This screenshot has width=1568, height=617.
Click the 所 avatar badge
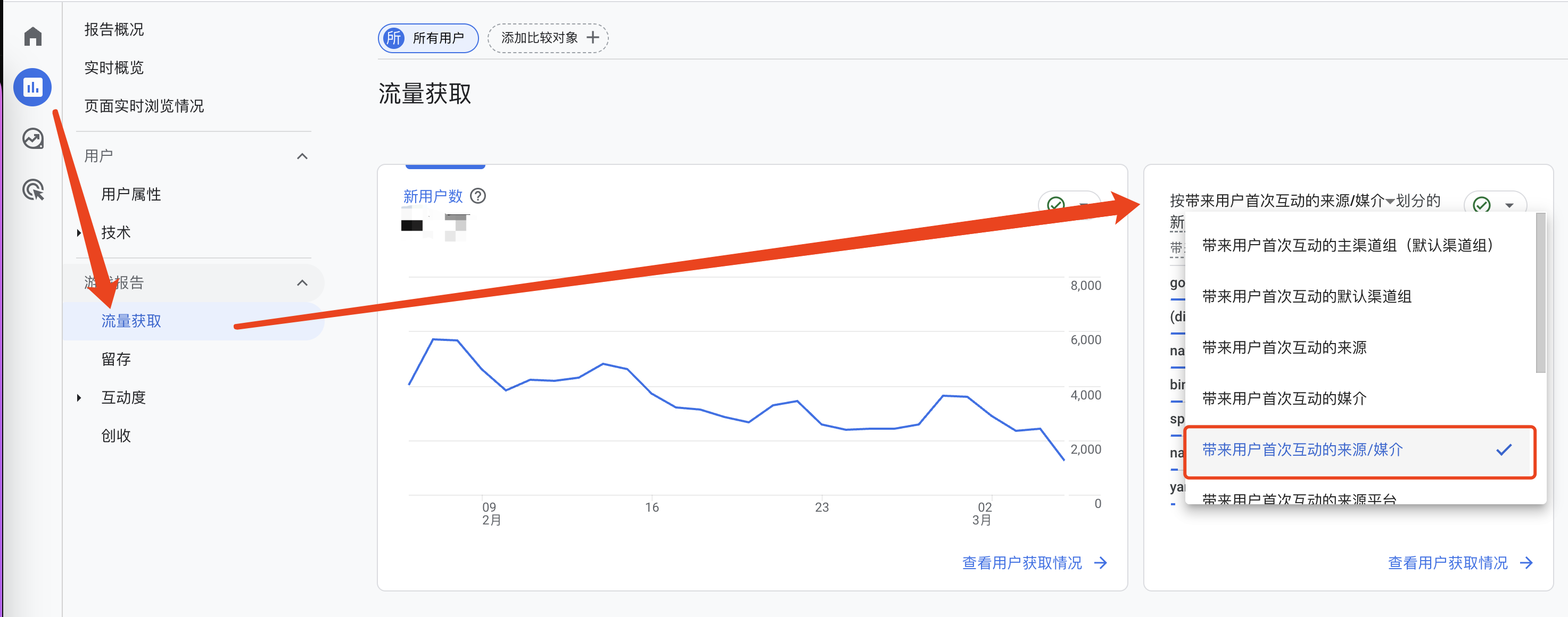[394, 38]
